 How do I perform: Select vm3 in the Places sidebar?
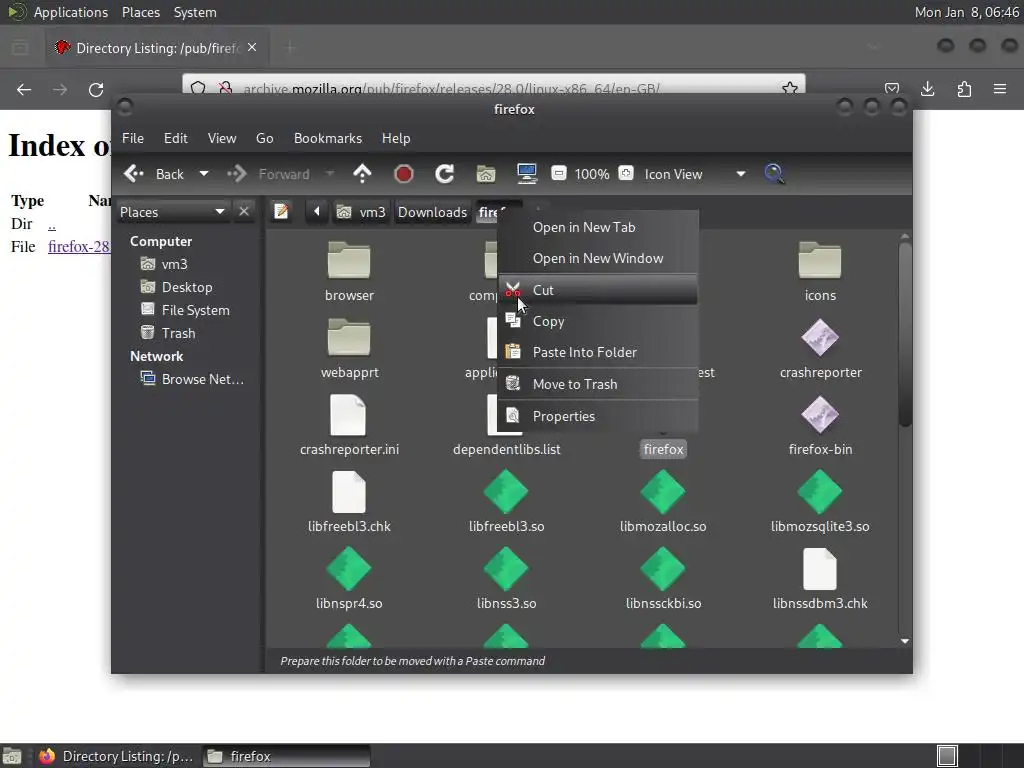pyautogui.click(x=165, y=264)
